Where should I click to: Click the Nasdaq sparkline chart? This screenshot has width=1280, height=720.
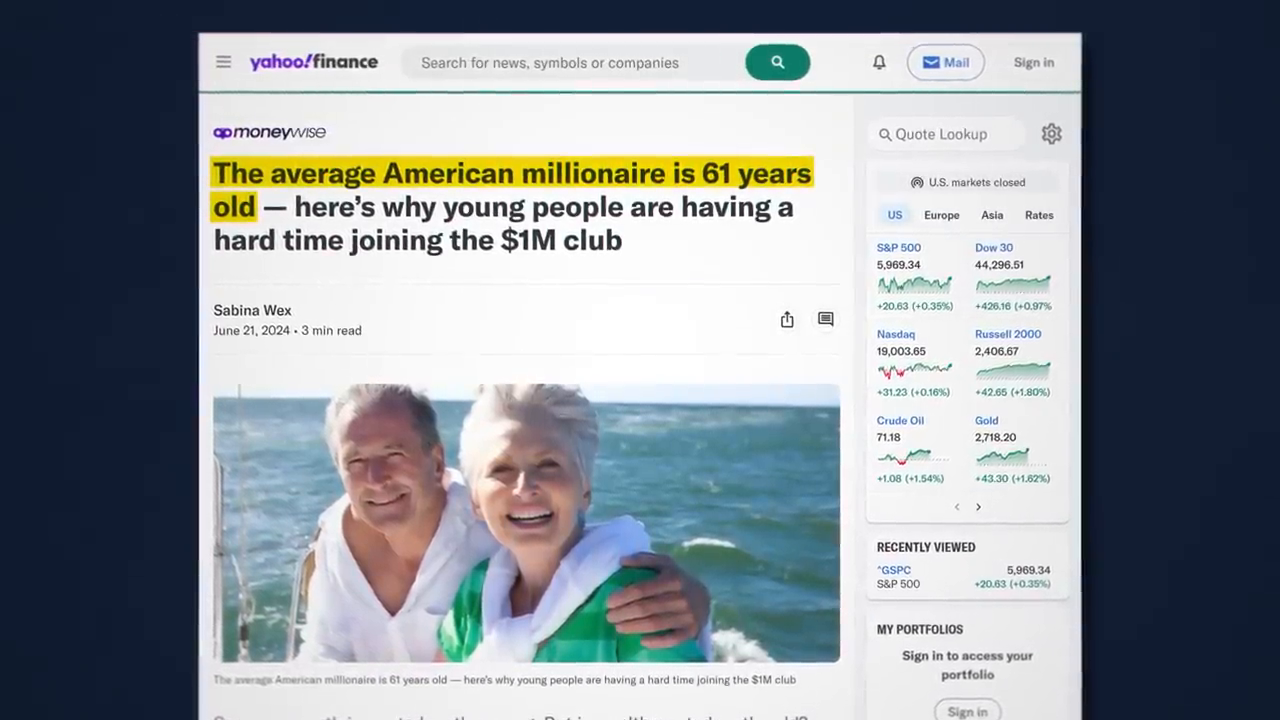coord(914,371)
